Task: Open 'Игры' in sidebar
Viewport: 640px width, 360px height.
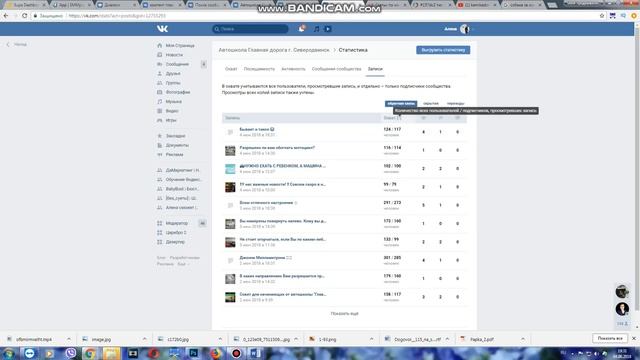Action: point(171,120)
